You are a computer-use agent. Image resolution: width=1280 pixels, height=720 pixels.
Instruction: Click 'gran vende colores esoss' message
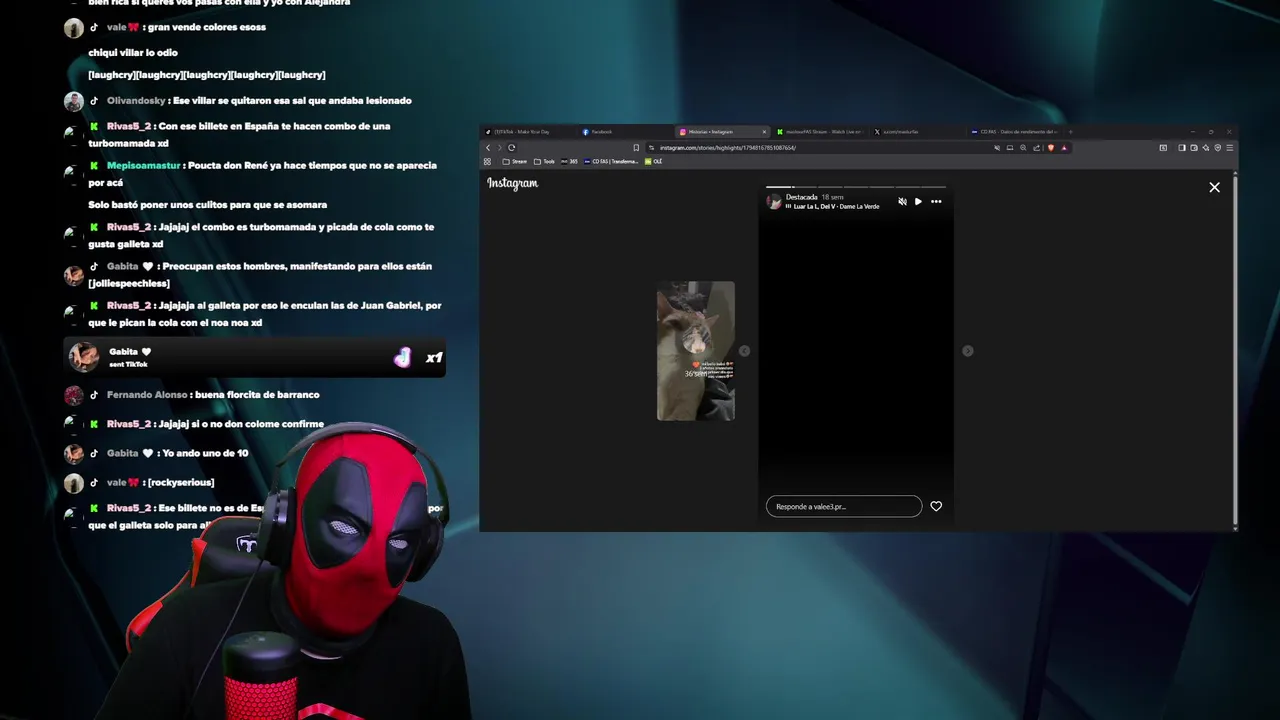(x=206, y=27)
